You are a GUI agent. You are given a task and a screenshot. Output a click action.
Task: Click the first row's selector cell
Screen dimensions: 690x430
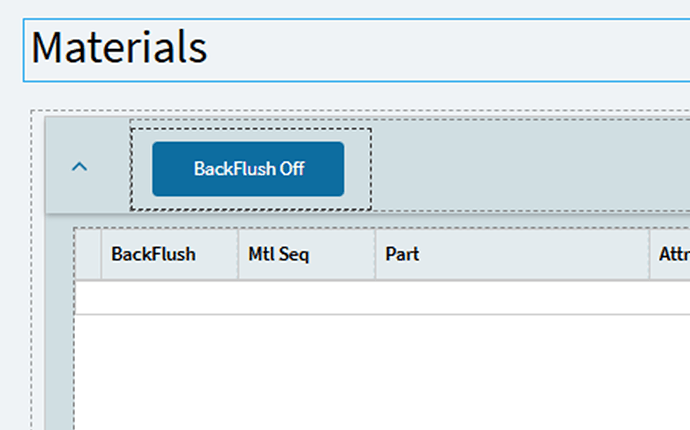click(88, 298)
